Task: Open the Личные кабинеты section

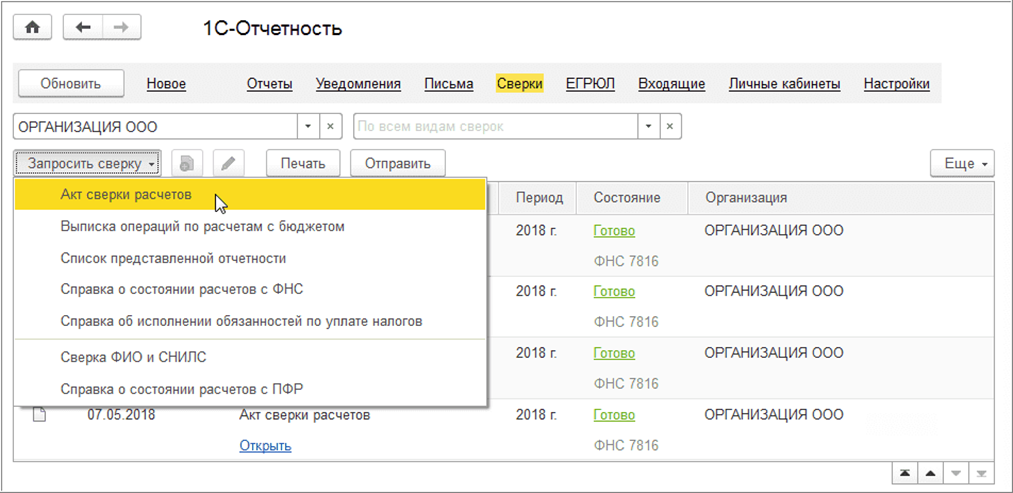Action: pos(784,83)
